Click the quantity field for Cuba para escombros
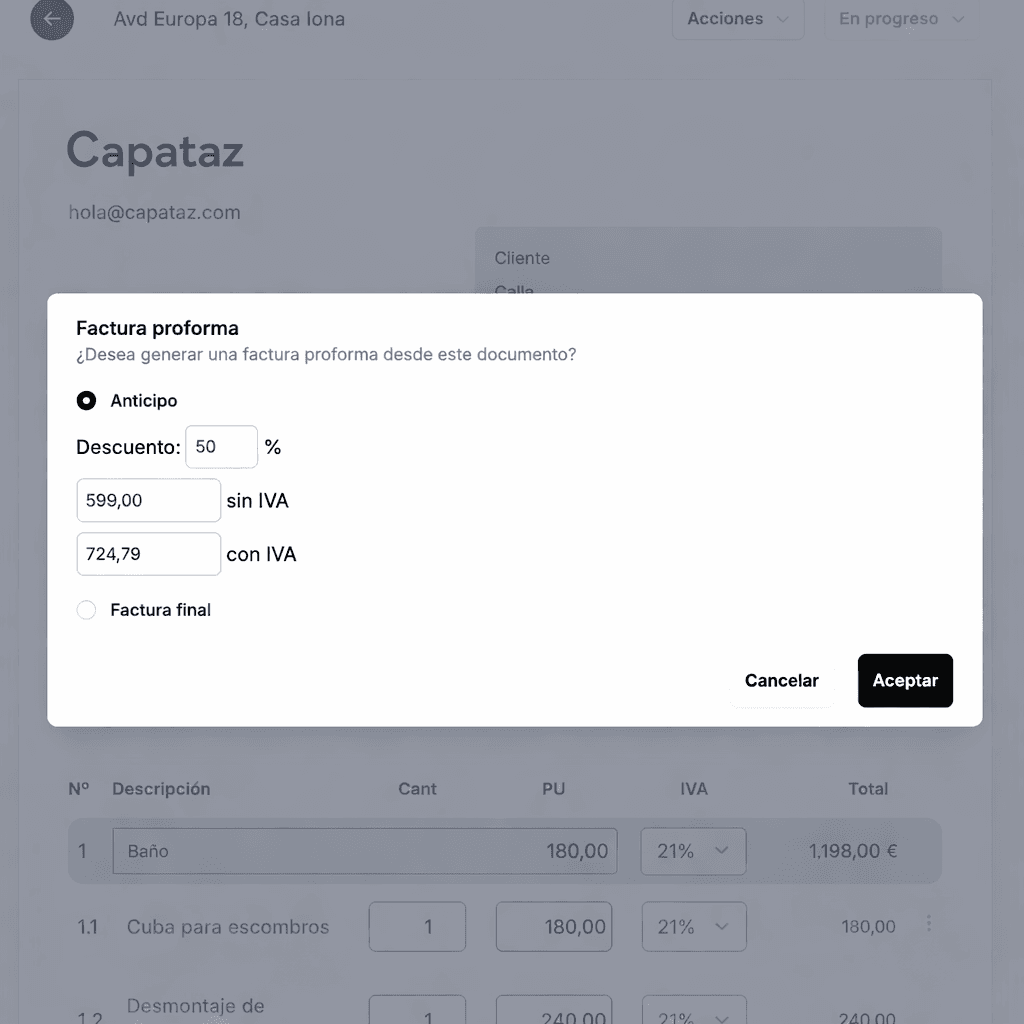1024x1024 pixels. pos(417,926)
